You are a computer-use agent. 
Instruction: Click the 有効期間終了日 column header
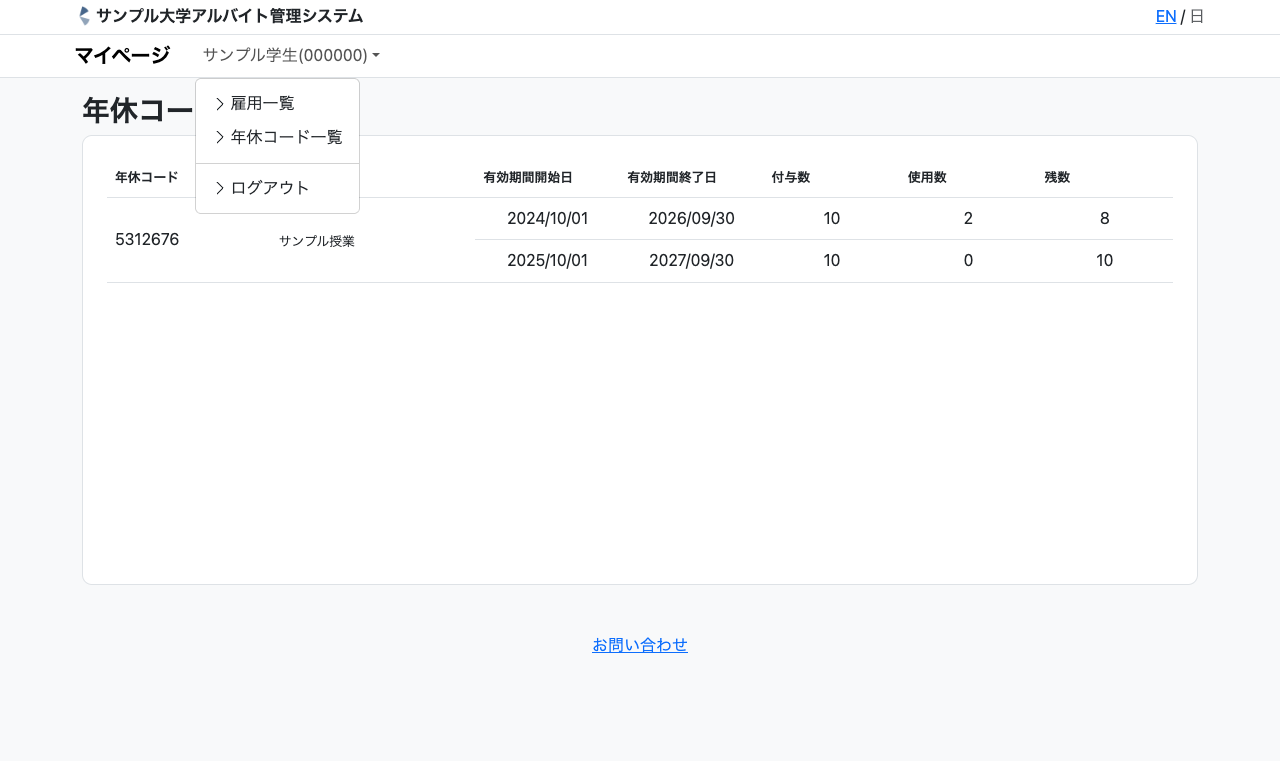672,177
